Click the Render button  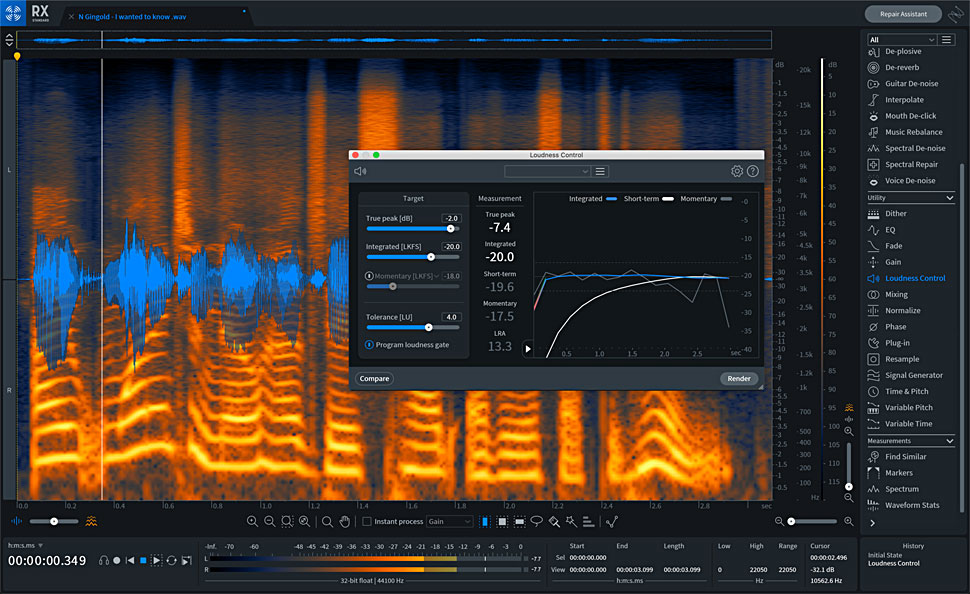[x=738, y=379]
